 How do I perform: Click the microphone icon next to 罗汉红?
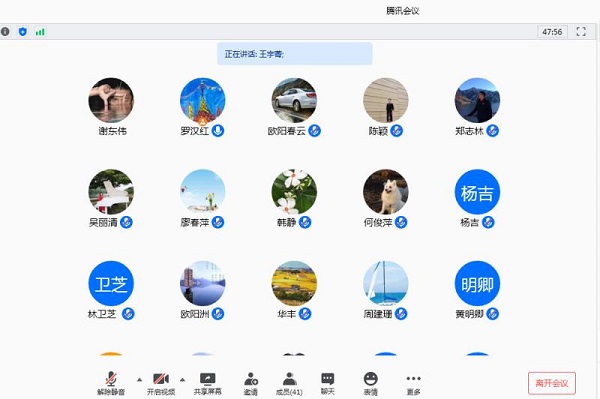tap(218, 131)
